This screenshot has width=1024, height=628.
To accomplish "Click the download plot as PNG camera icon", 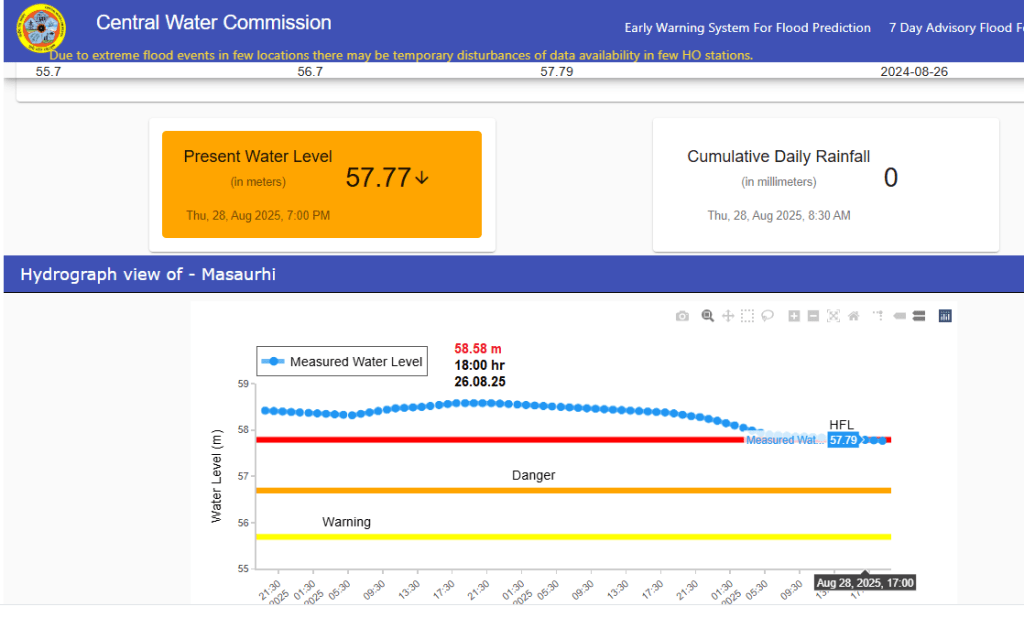I will (682, 316).
